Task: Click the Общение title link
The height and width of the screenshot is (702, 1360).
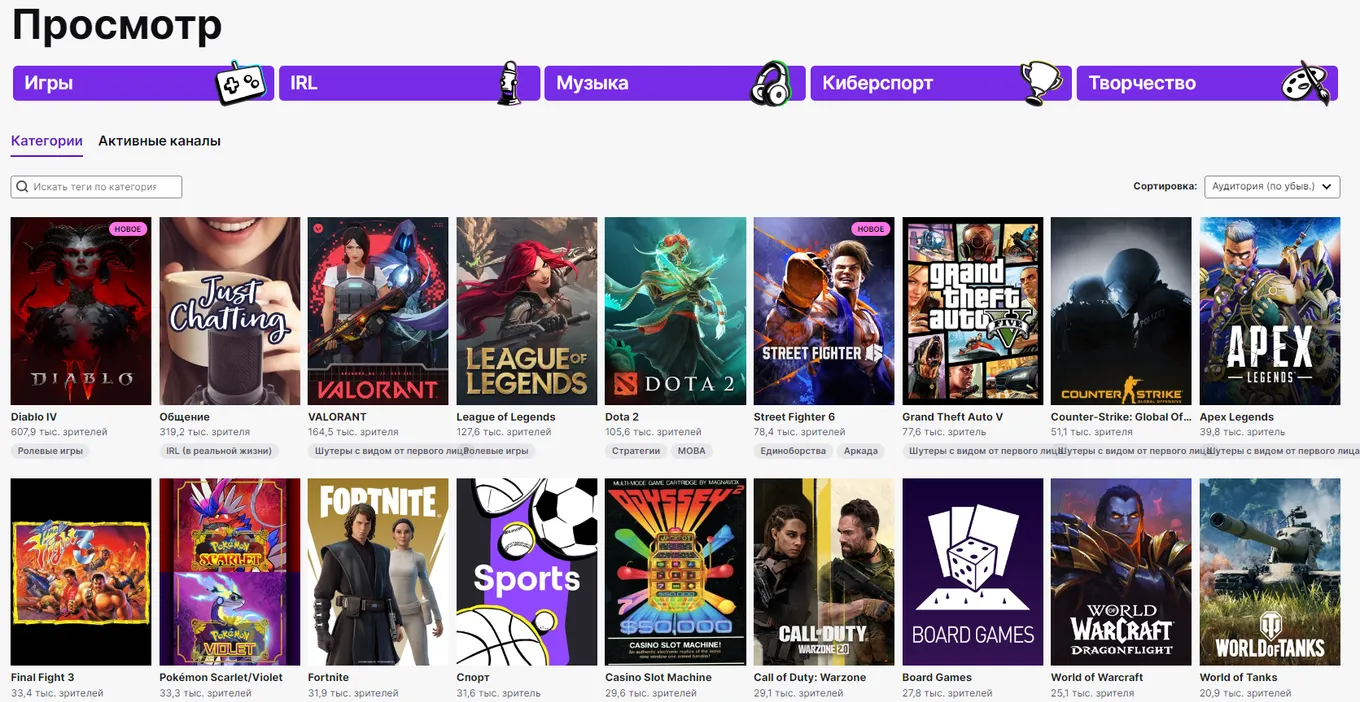Action: [185, 417]
